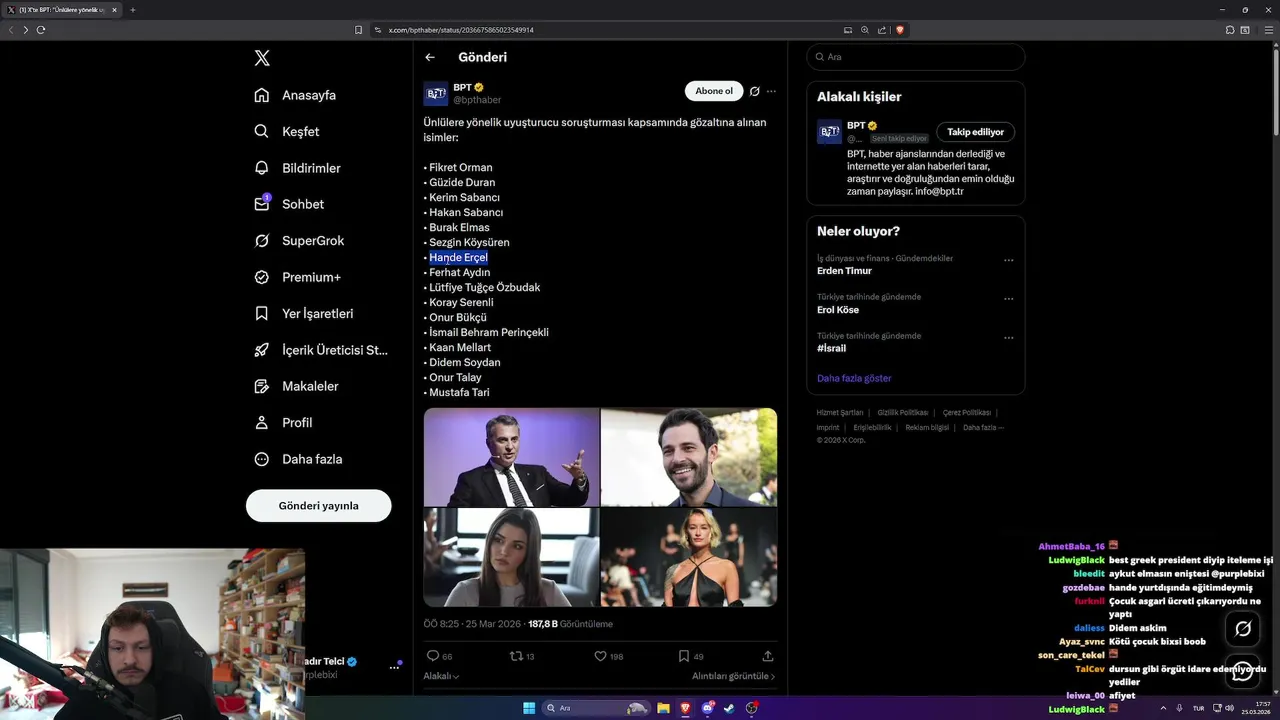This screenshot has width=1280, height=720.
Task: Open Erden Timur trend options menu
Action: (1008, 260)
